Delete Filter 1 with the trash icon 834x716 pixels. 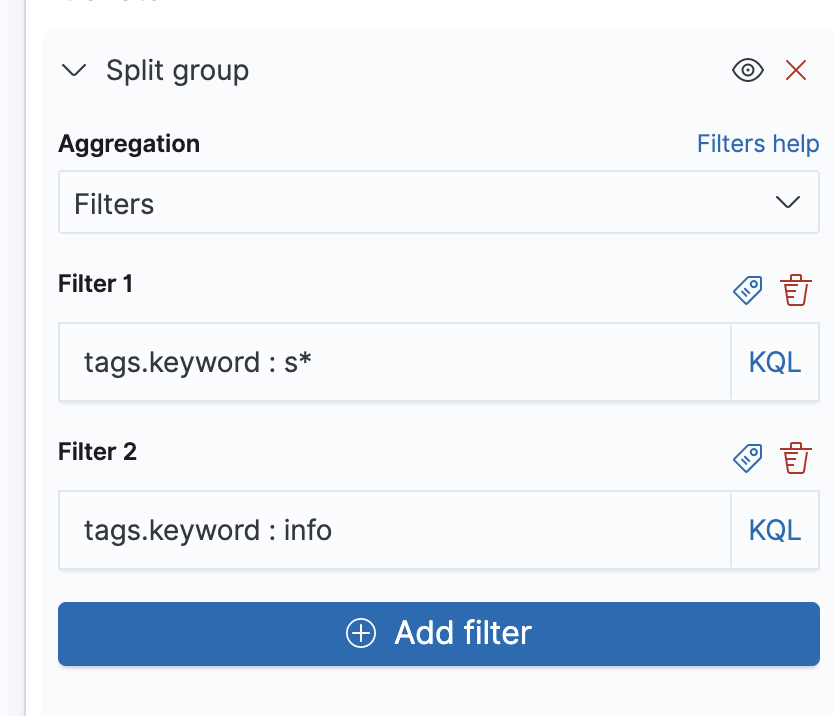(796, 290)
